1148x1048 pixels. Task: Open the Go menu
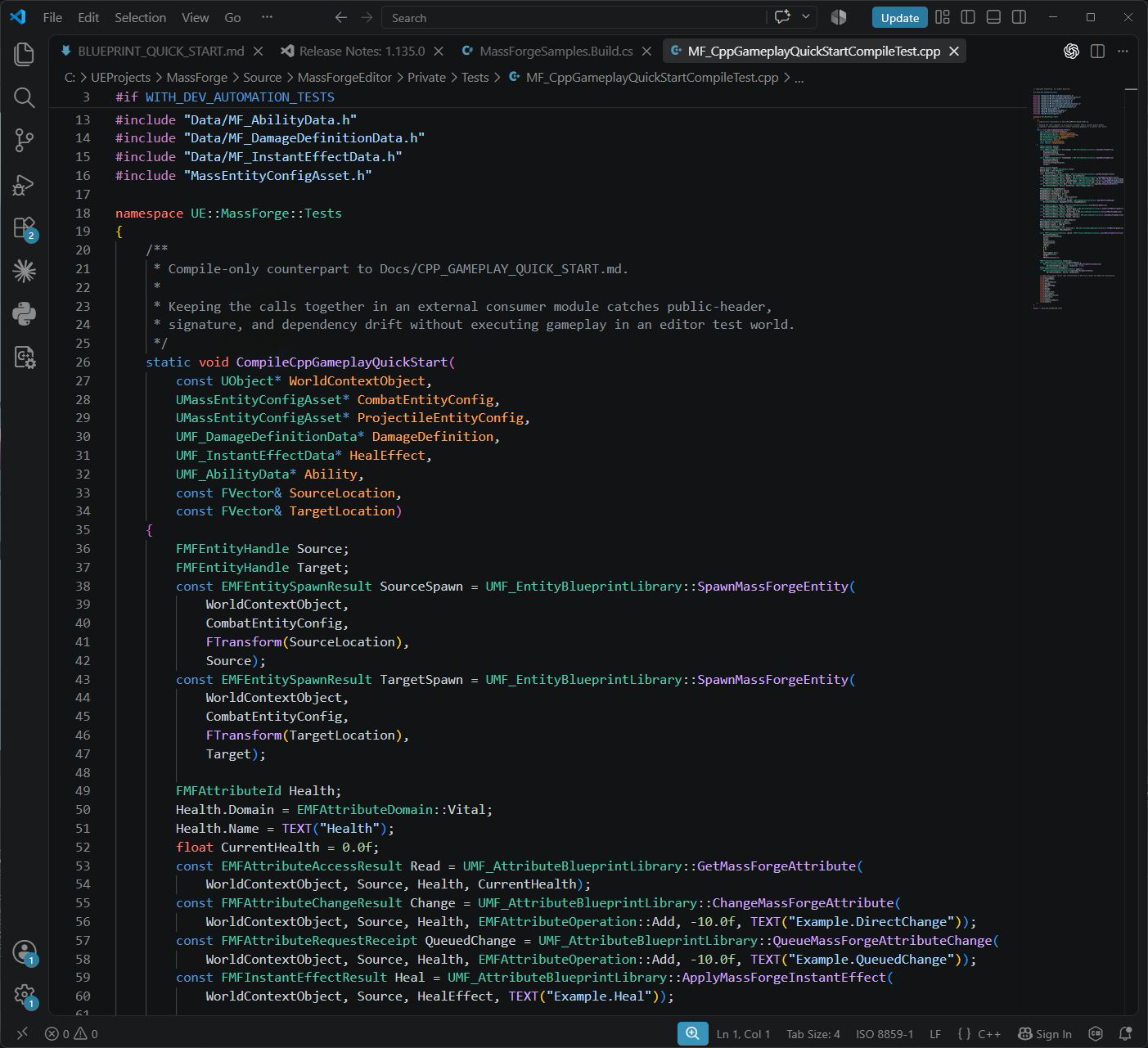(232, 17)
